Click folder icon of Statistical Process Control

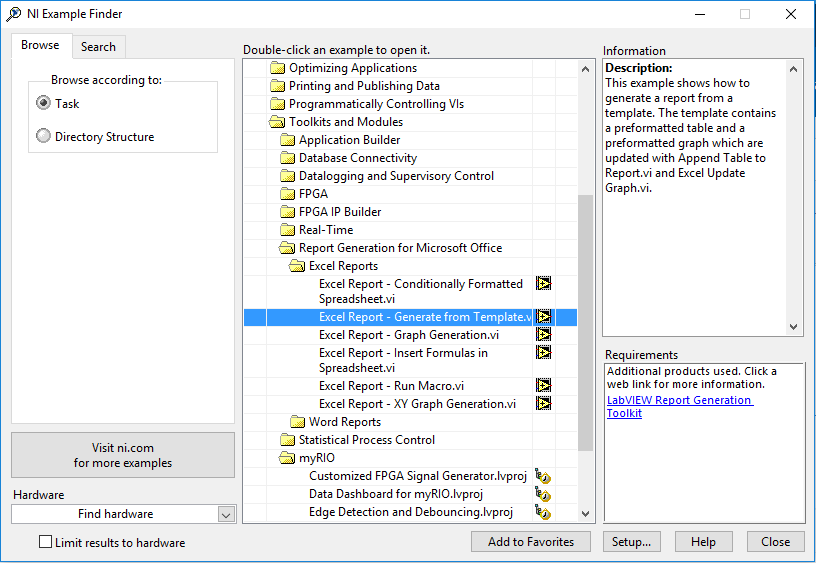tap(287, 440)
